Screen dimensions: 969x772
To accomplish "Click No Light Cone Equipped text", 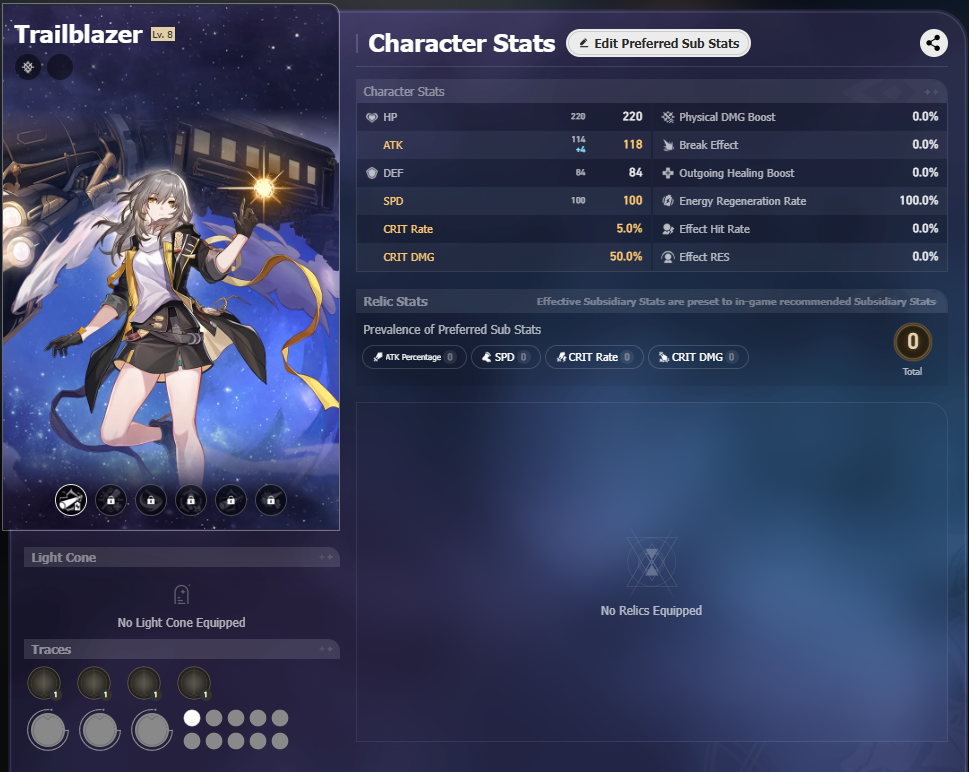I will coord(181,622).
